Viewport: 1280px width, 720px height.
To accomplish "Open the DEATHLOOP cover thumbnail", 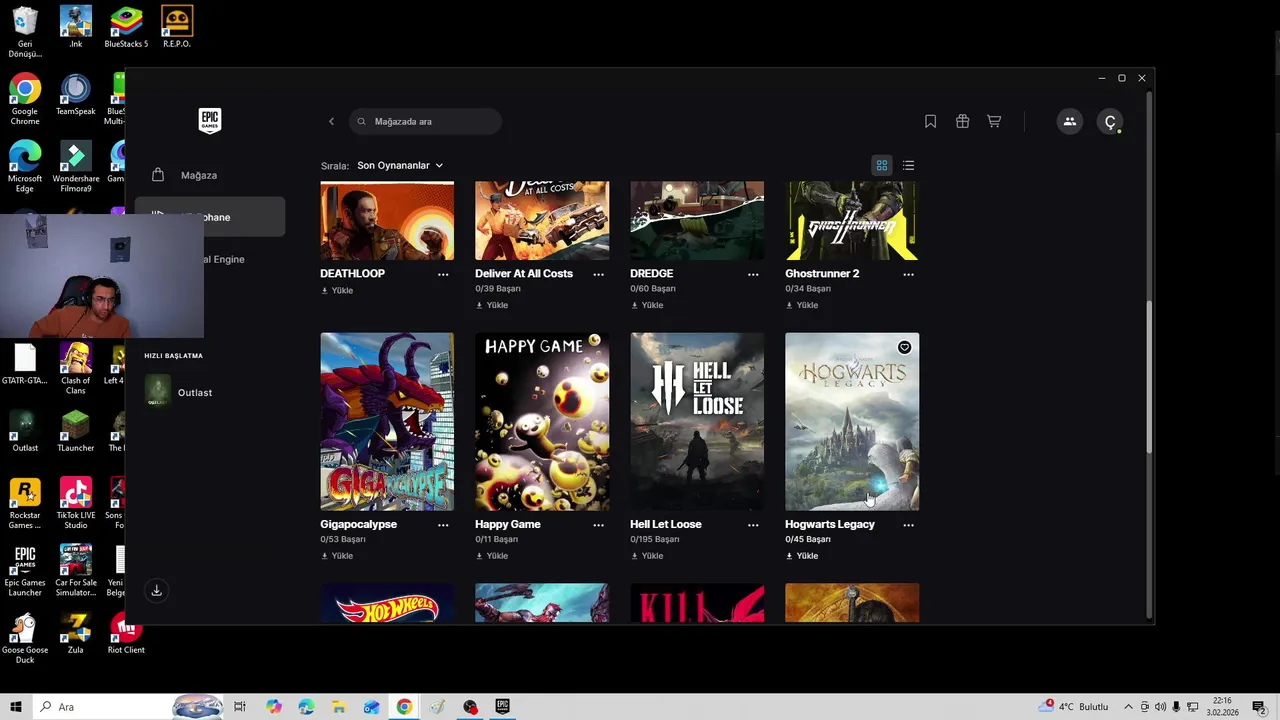I will (387, 221).
